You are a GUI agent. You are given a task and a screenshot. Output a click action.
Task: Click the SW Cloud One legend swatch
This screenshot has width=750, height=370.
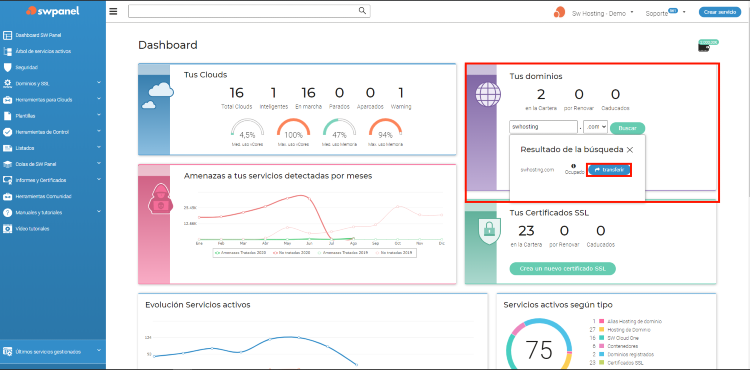pyautogui.click(x=603, y=338)
